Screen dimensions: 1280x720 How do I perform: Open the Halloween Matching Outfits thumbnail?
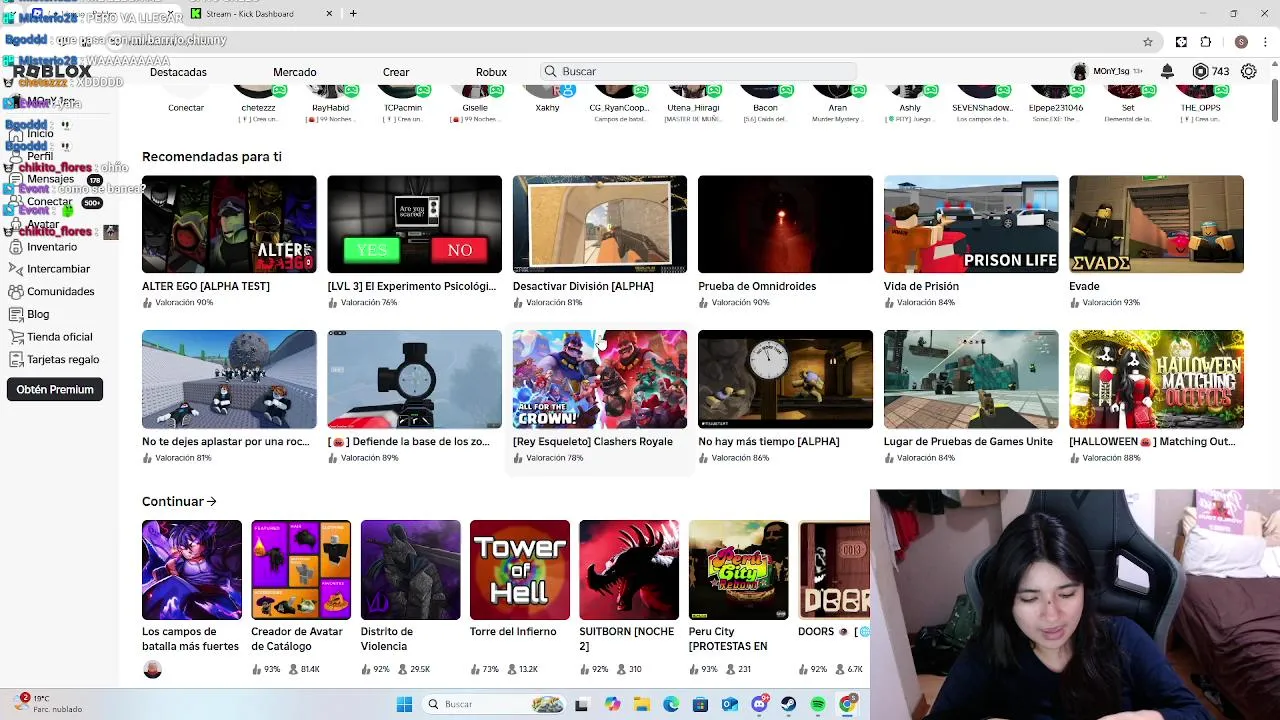[1156, 379]
